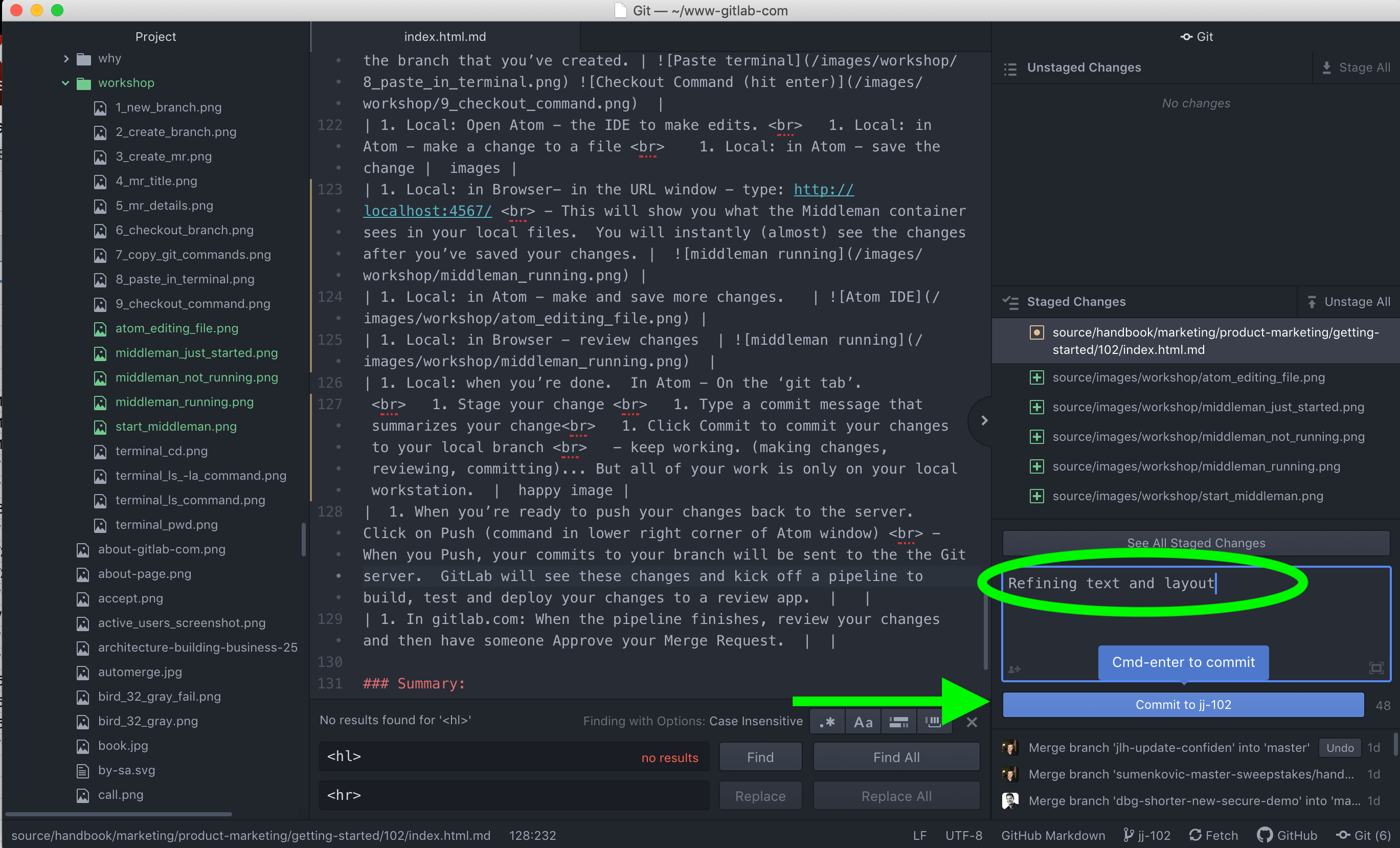Select atom_editing_file.png in project tree
The width and height of the screenshot is (1400, 848).
[177, 328]
